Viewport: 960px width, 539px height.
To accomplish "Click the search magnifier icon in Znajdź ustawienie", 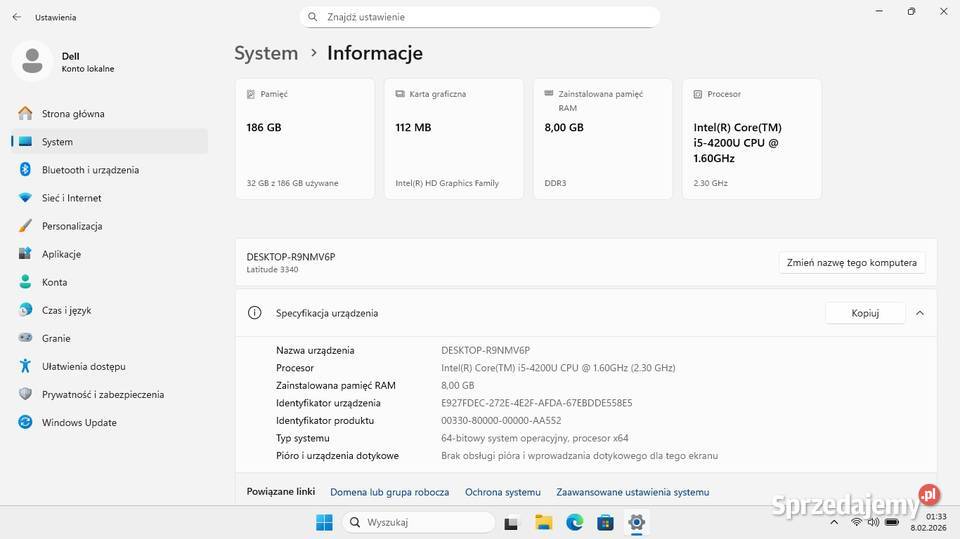I will pos(312,17).
